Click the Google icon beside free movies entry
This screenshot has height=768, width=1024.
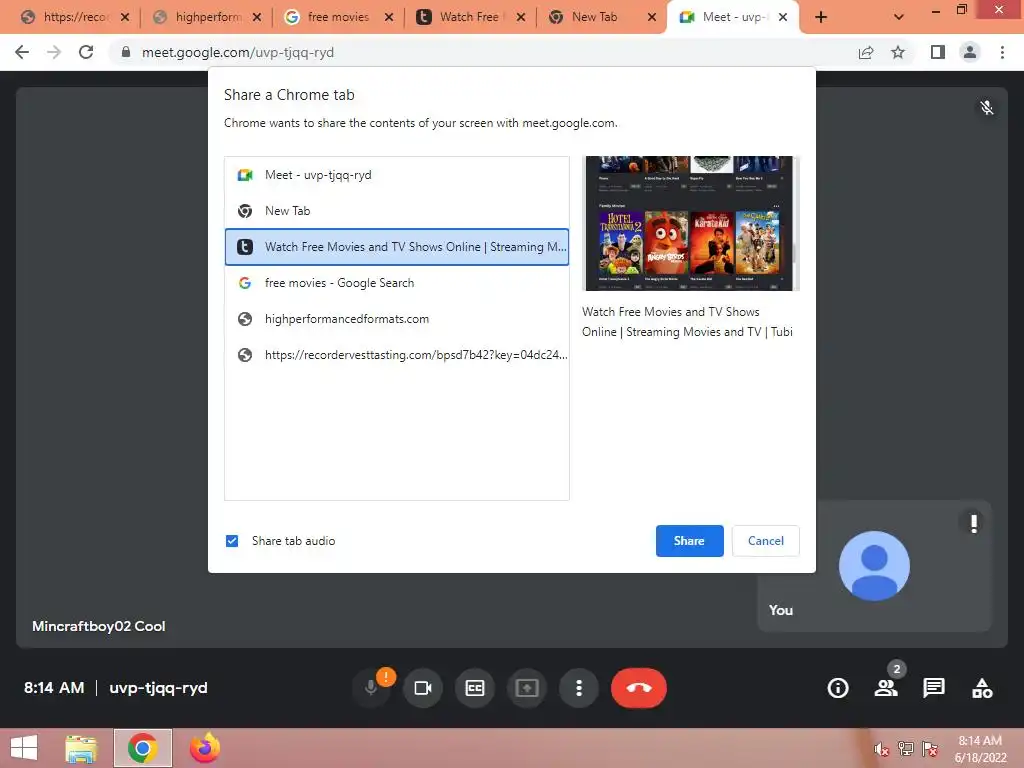coord(245,283)
